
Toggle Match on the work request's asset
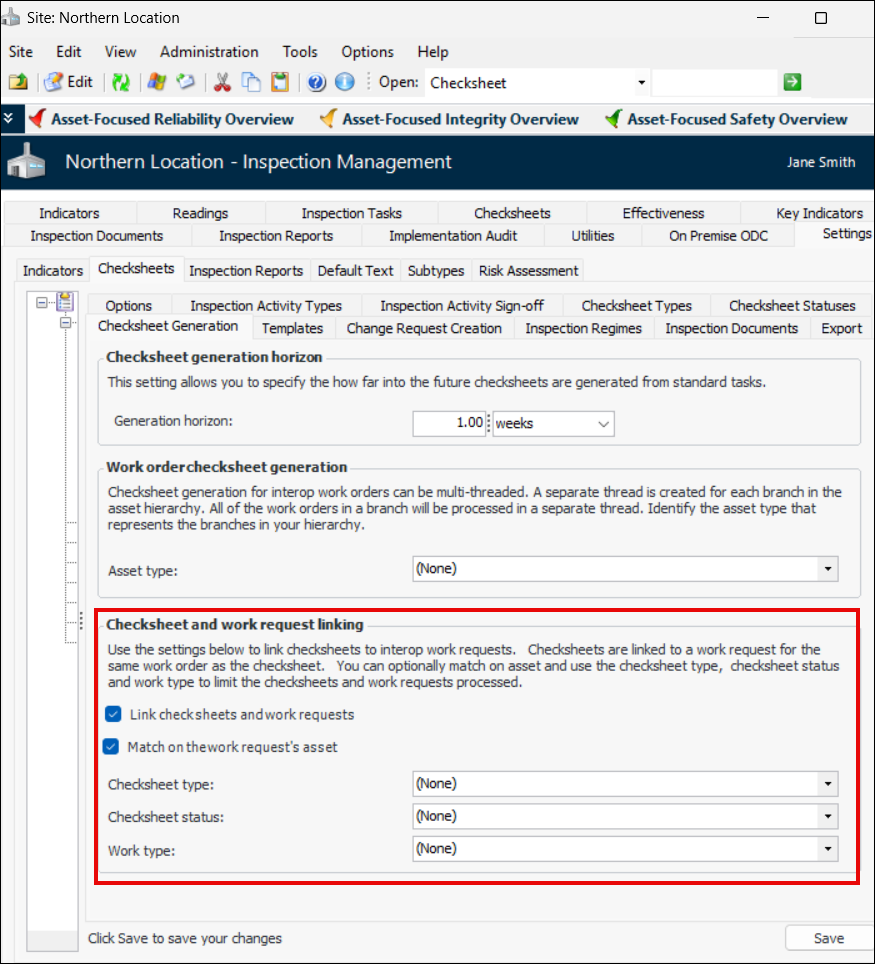[111, 746]
